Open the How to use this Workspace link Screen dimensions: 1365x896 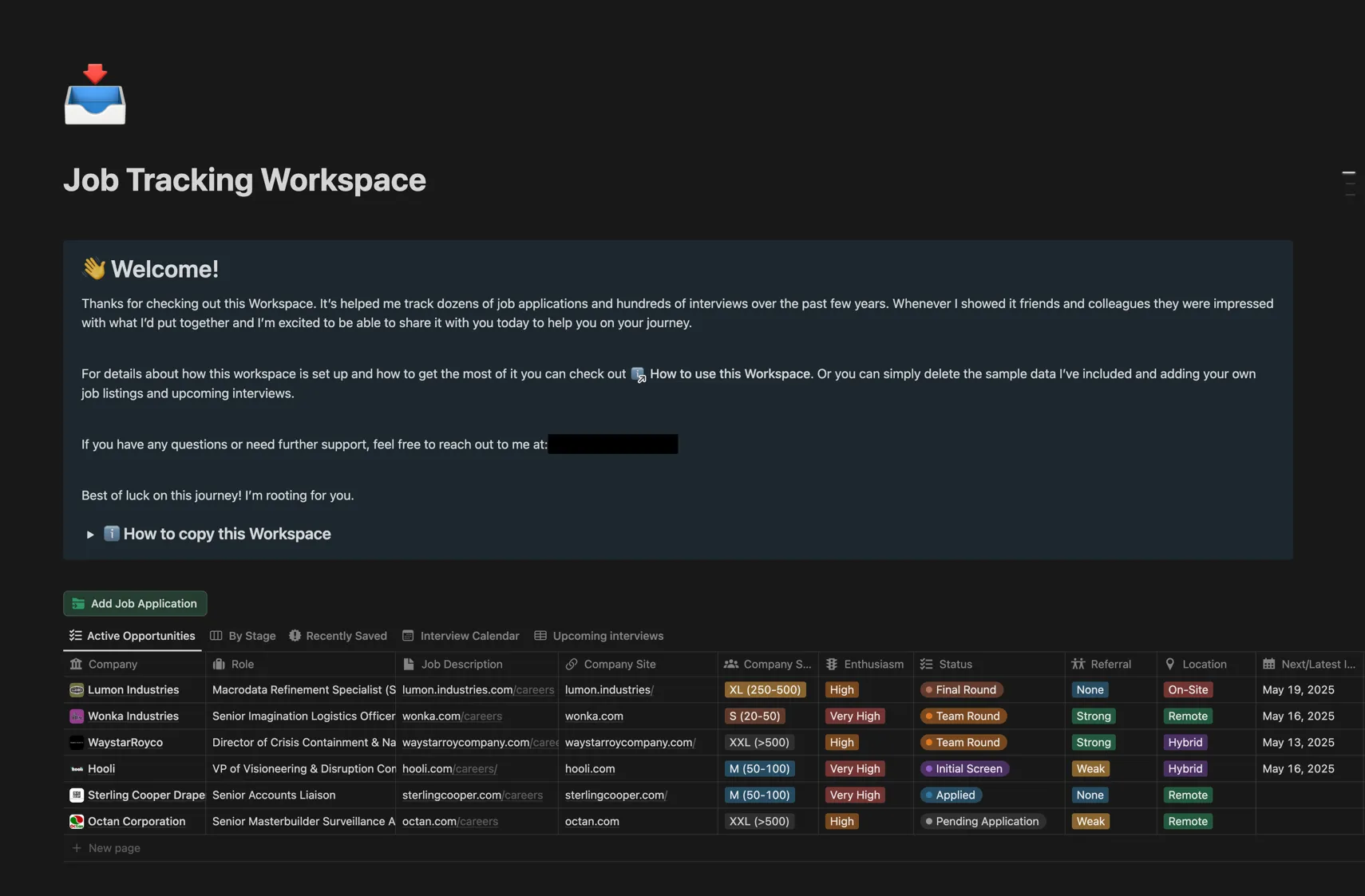tap(720, 374)
